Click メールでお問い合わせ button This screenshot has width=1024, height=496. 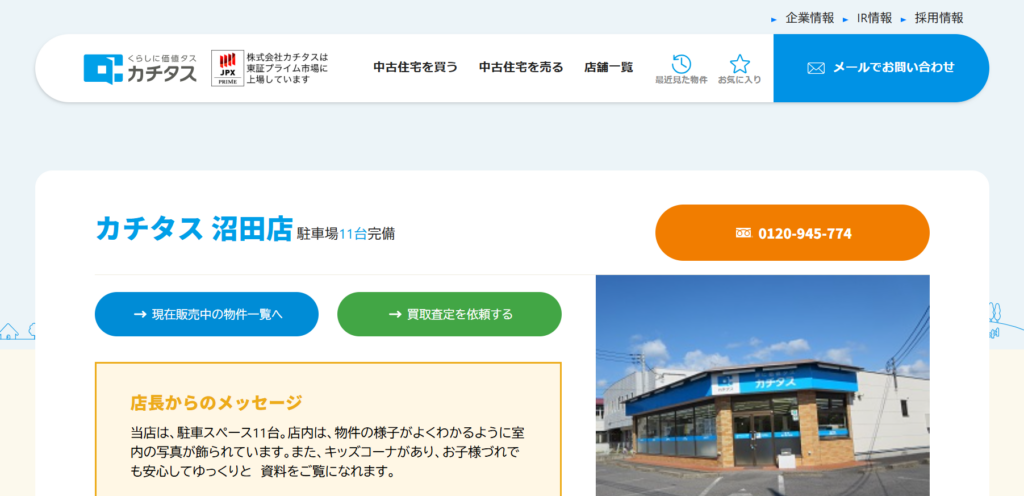(x=881, y=68)
